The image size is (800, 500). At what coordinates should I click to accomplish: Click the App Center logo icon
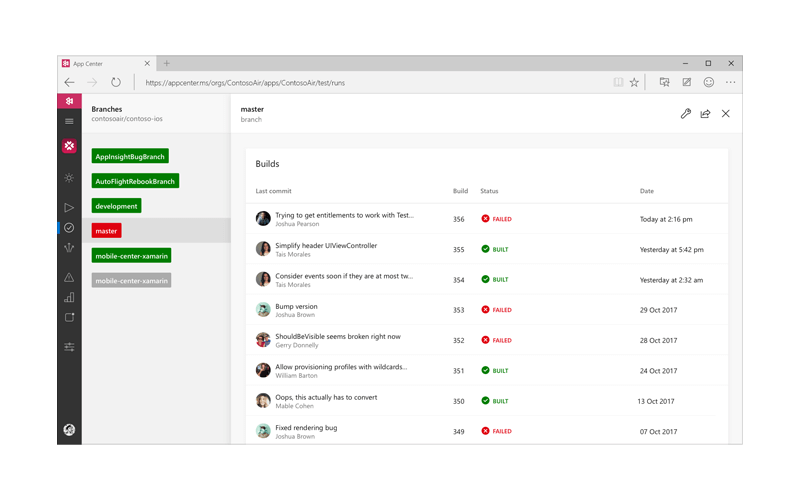(x=69, y=101)
